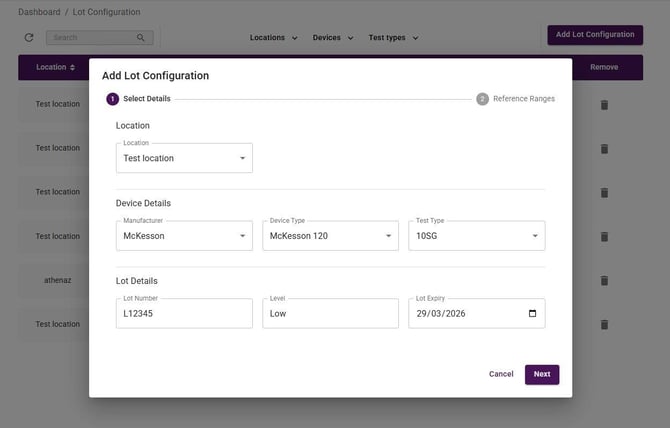Screen dimensions: 670x428
Task: Click the sort arrows on Location column
Action: pos(72,68)
